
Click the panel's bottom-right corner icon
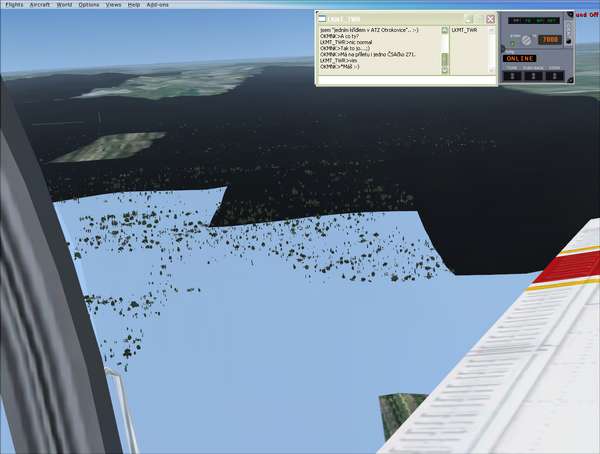570,80
